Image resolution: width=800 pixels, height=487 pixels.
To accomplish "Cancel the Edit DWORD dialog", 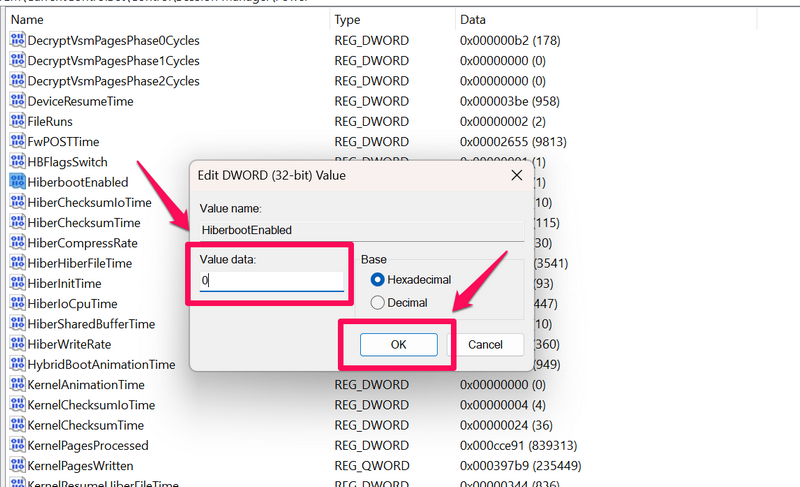I will [x=485, y=344].
